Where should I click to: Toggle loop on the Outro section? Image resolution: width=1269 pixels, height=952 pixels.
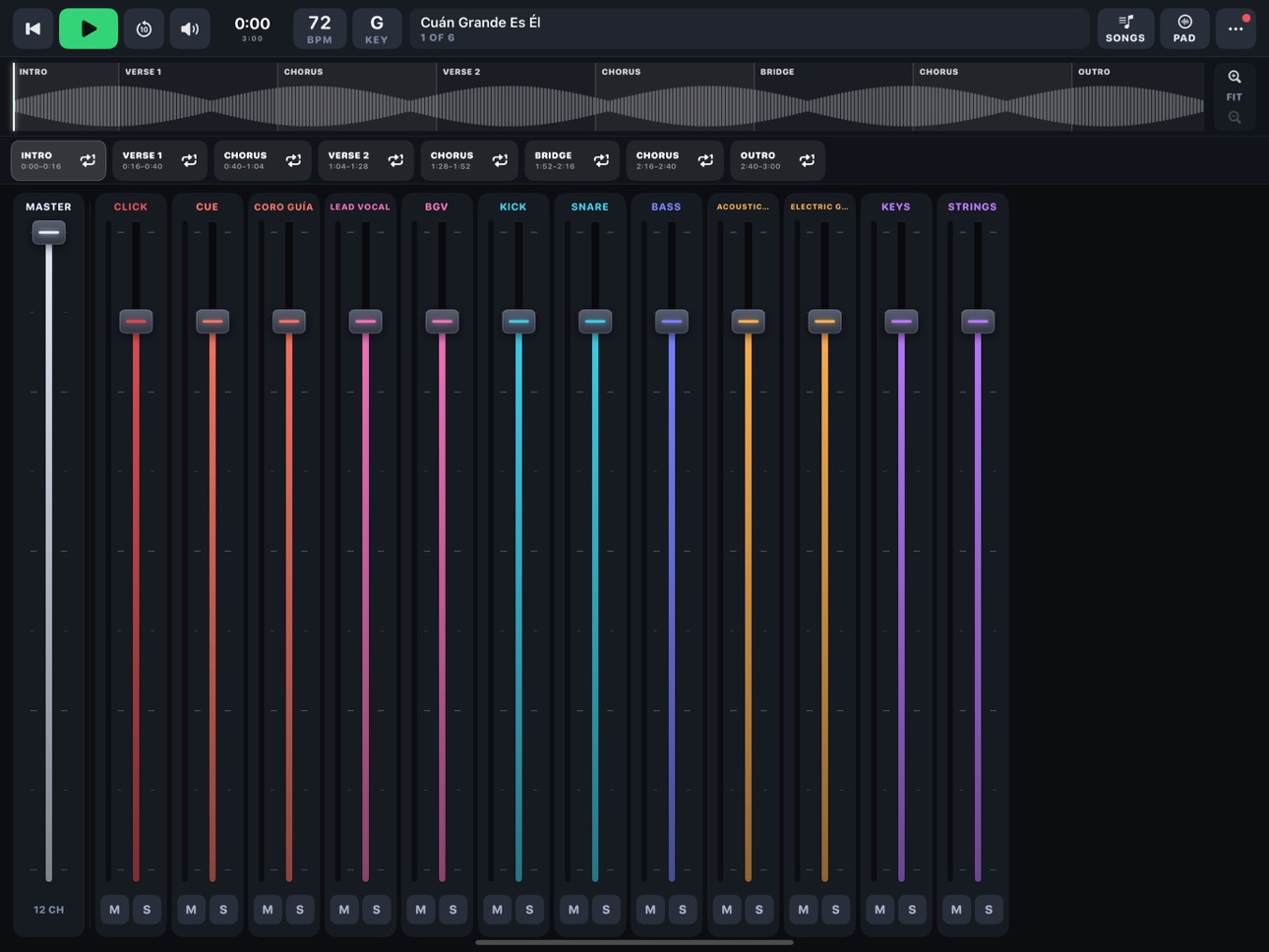pyautogui.click(x=807, y=160)
